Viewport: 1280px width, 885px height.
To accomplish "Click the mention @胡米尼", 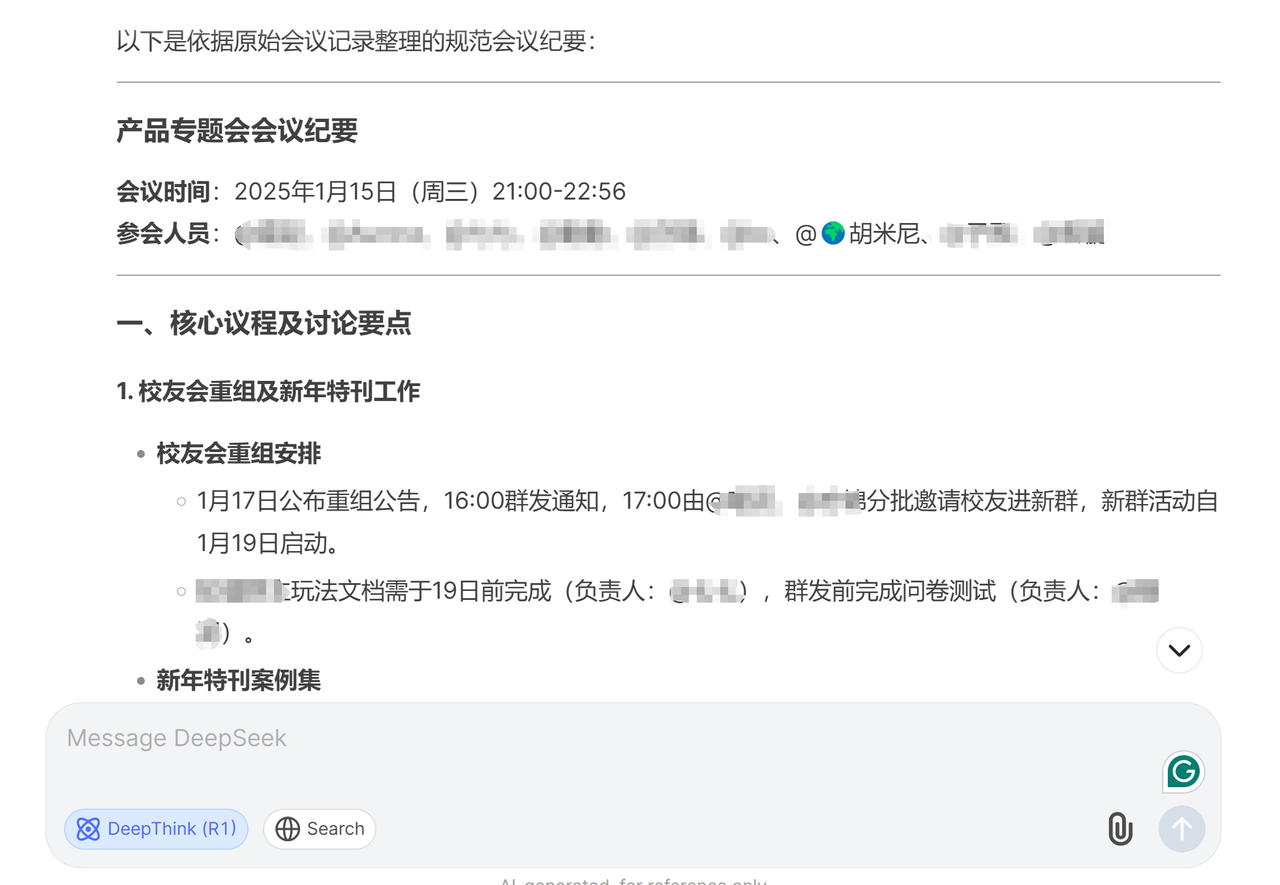I will click(856, 235).
